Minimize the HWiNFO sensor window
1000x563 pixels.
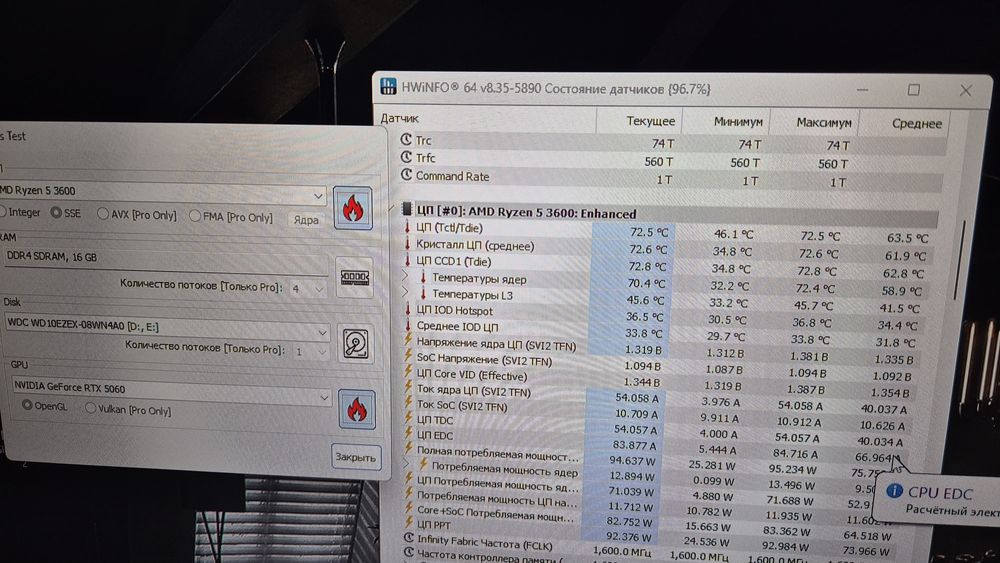[x=862, y=89]
